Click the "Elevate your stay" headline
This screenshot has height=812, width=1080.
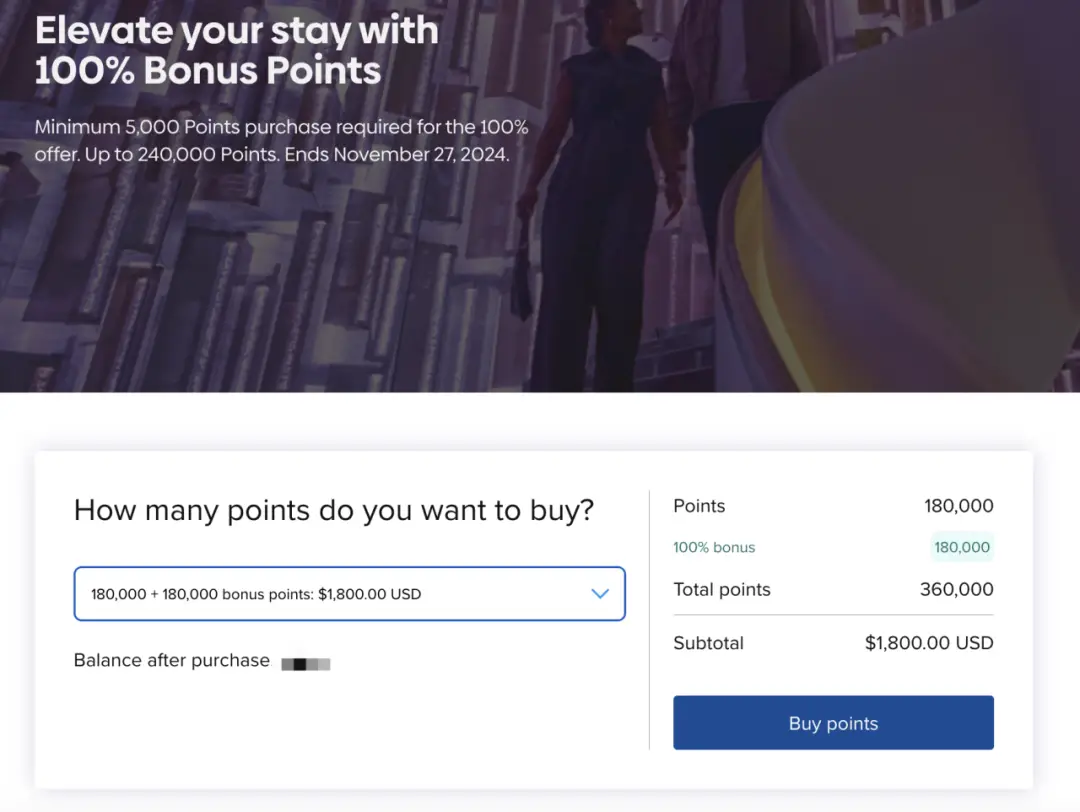[x=236, y=30]
